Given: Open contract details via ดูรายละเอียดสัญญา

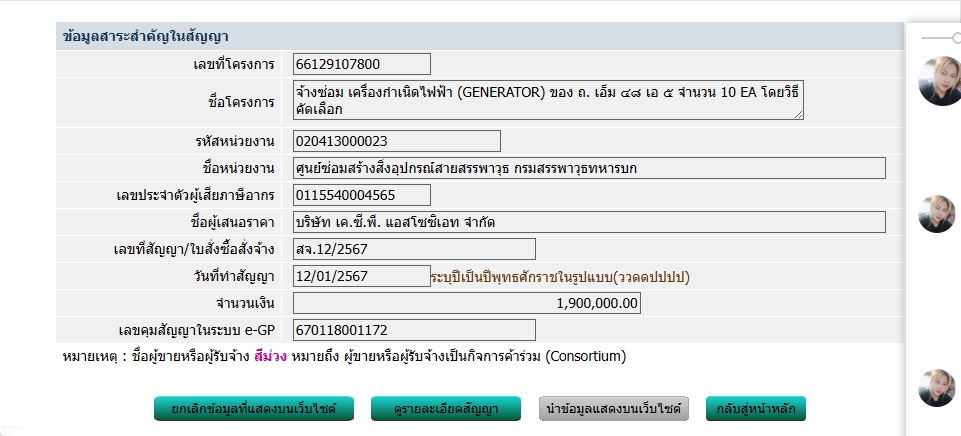Looking at the screenshot, I should point(446,409).
